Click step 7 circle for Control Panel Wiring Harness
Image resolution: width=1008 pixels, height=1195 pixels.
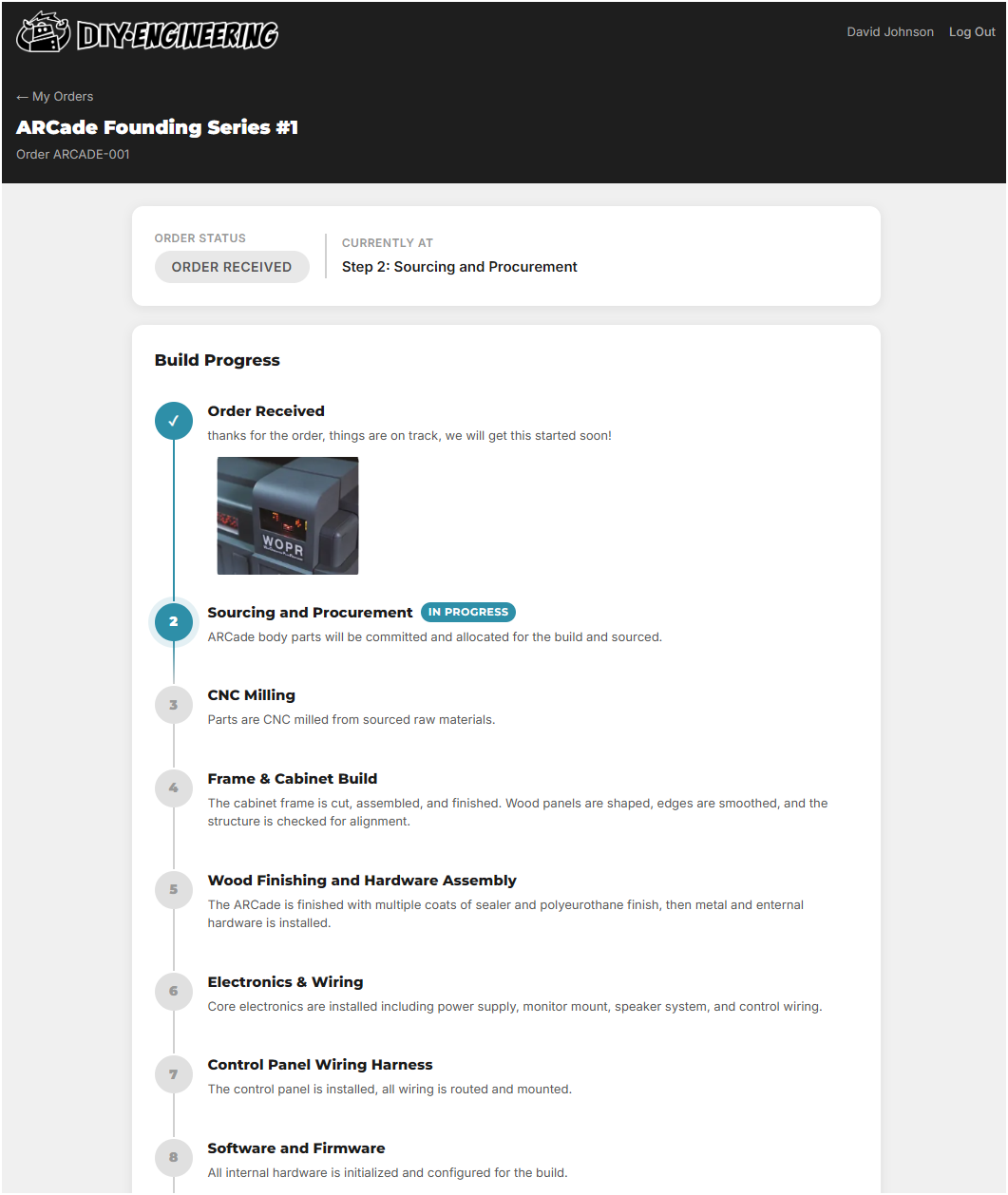coord(174,1074)
